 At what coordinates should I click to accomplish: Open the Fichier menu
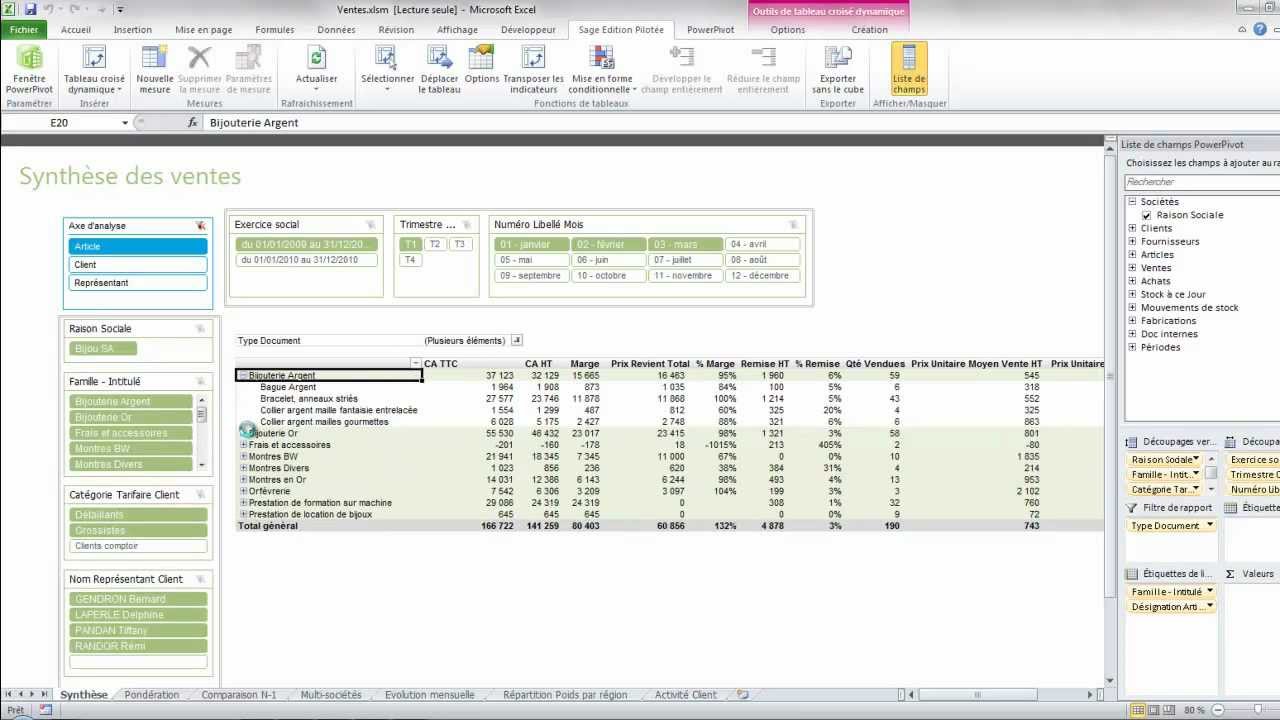pos(24,30)
